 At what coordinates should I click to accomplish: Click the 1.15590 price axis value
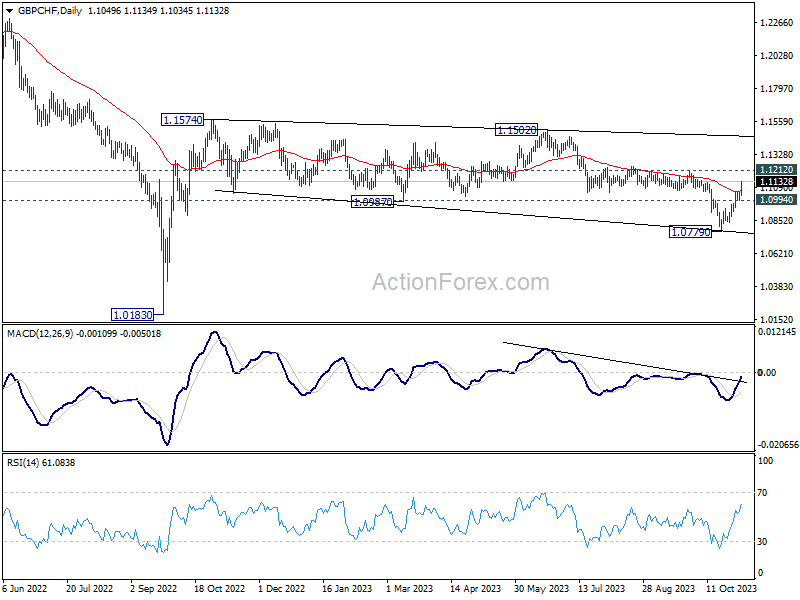777,122
